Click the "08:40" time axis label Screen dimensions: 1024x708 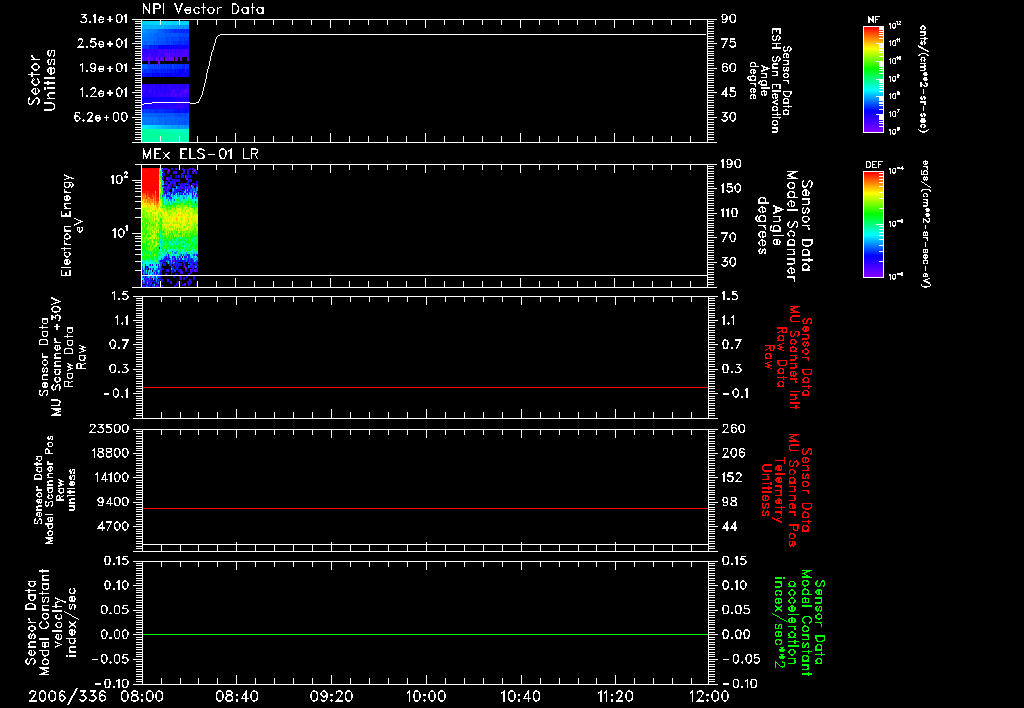pos(237,696)
